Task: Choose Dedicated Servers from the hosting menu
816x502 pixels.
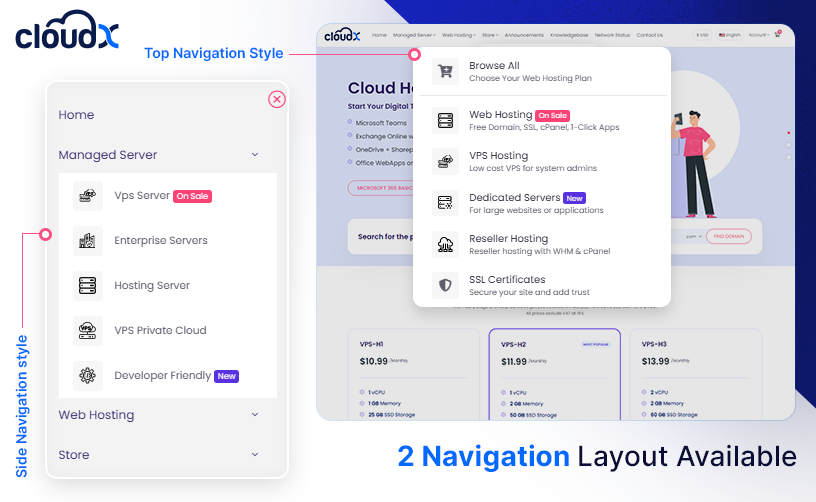Action: [x=515, y=198]
